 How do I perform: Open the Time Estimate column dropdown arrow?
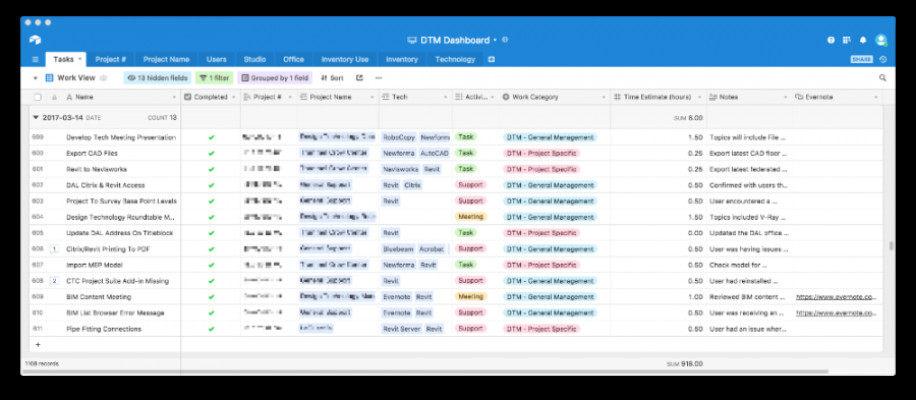700,98
